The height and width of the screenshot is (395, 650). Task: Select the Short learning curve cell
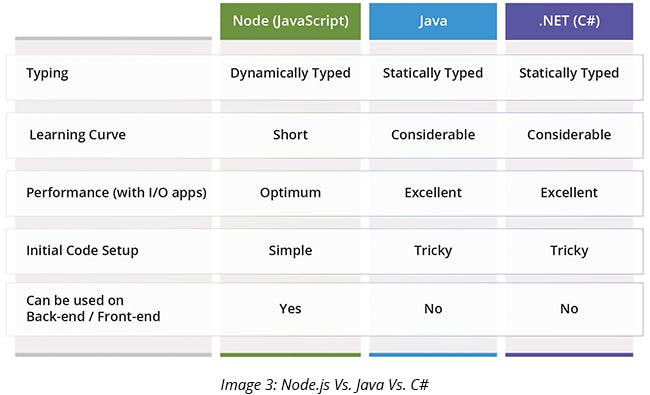pos(290,135)
